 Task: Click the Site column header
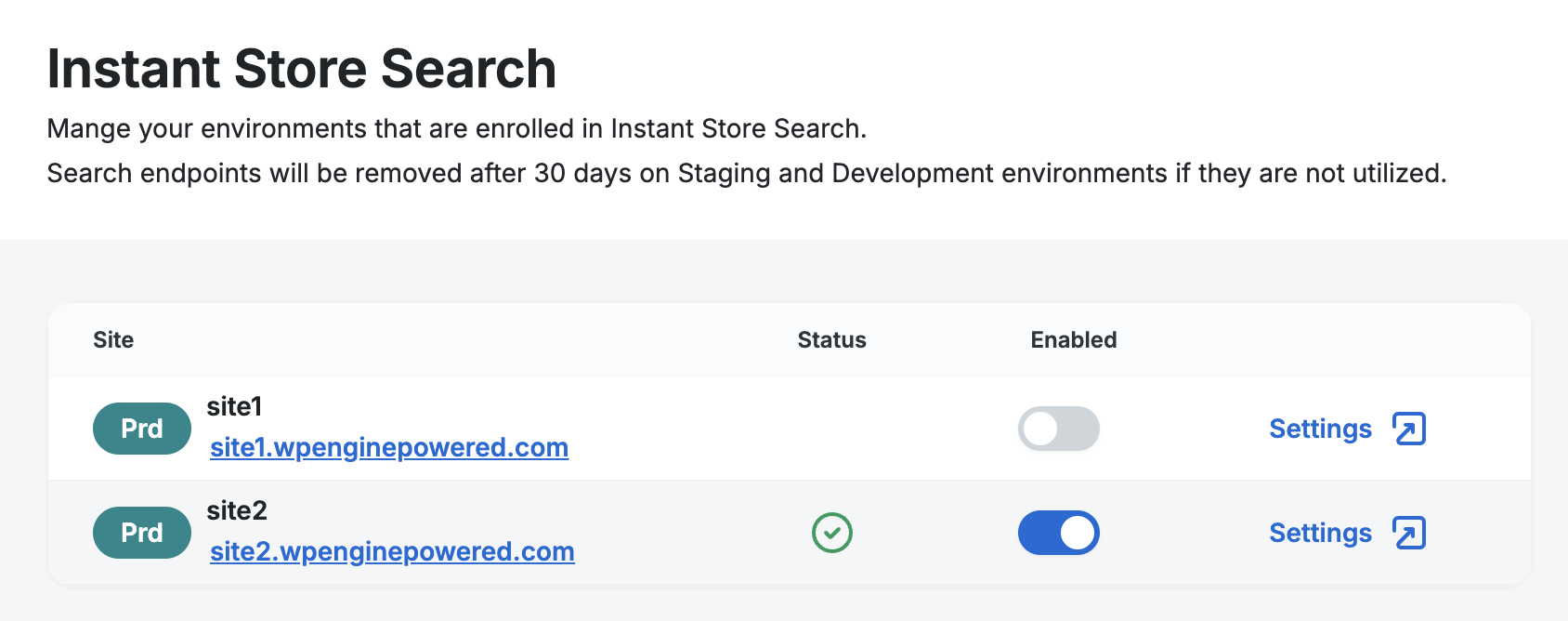(113, 340)
